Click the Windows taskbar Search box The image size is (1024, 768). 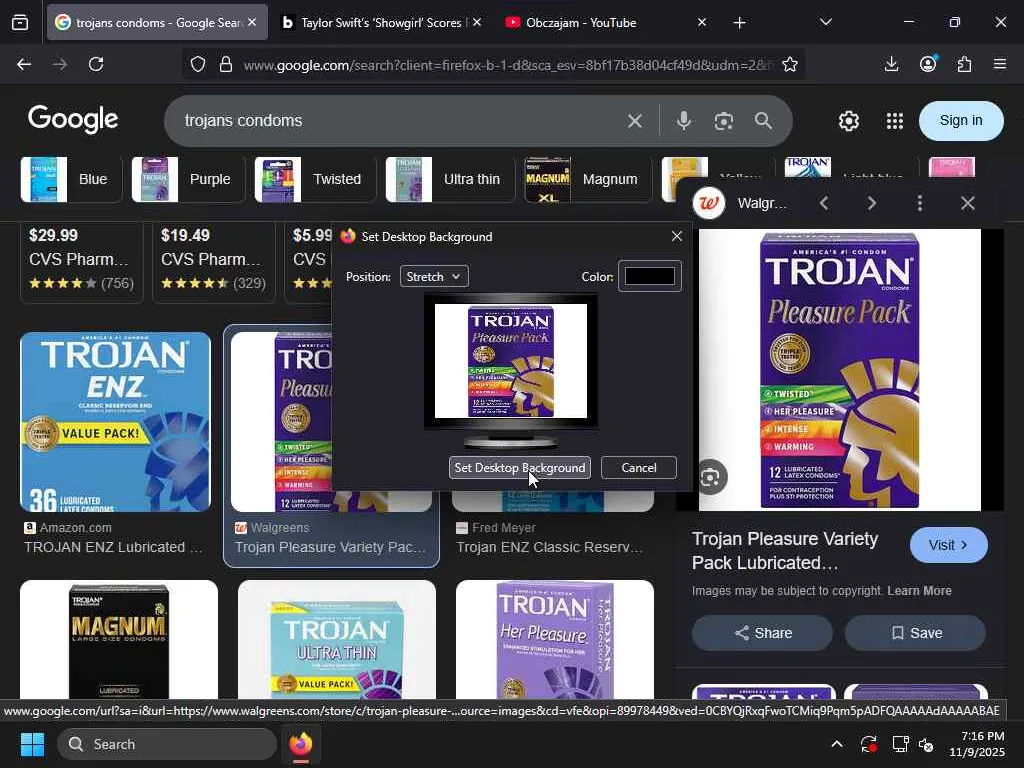(x=167, y=744)
